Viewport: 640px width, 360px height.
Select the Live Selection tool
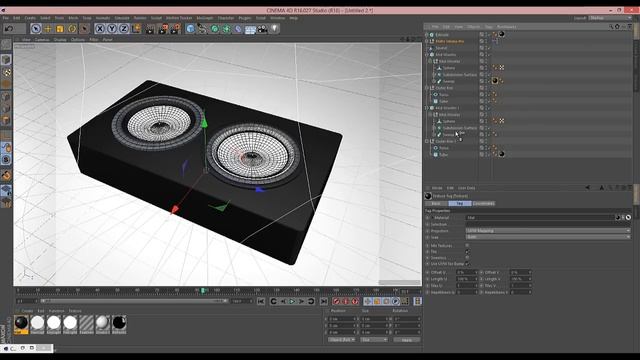tap(36, 29)
